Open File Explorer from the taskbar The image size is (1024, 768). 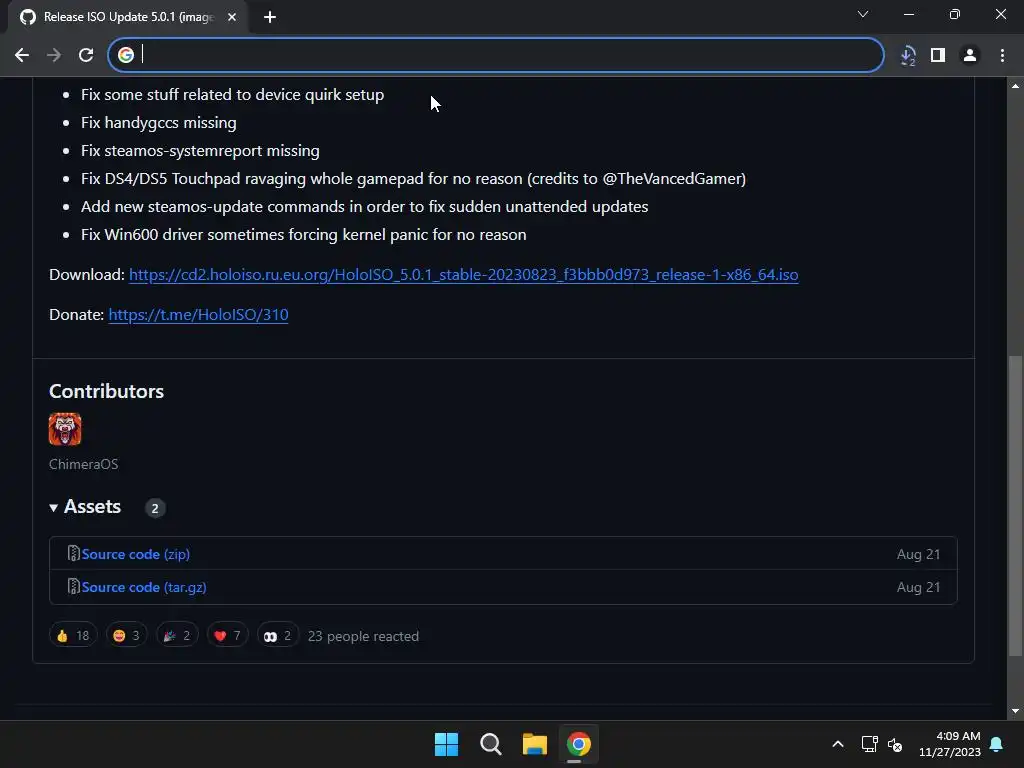(x=534, y=744)
